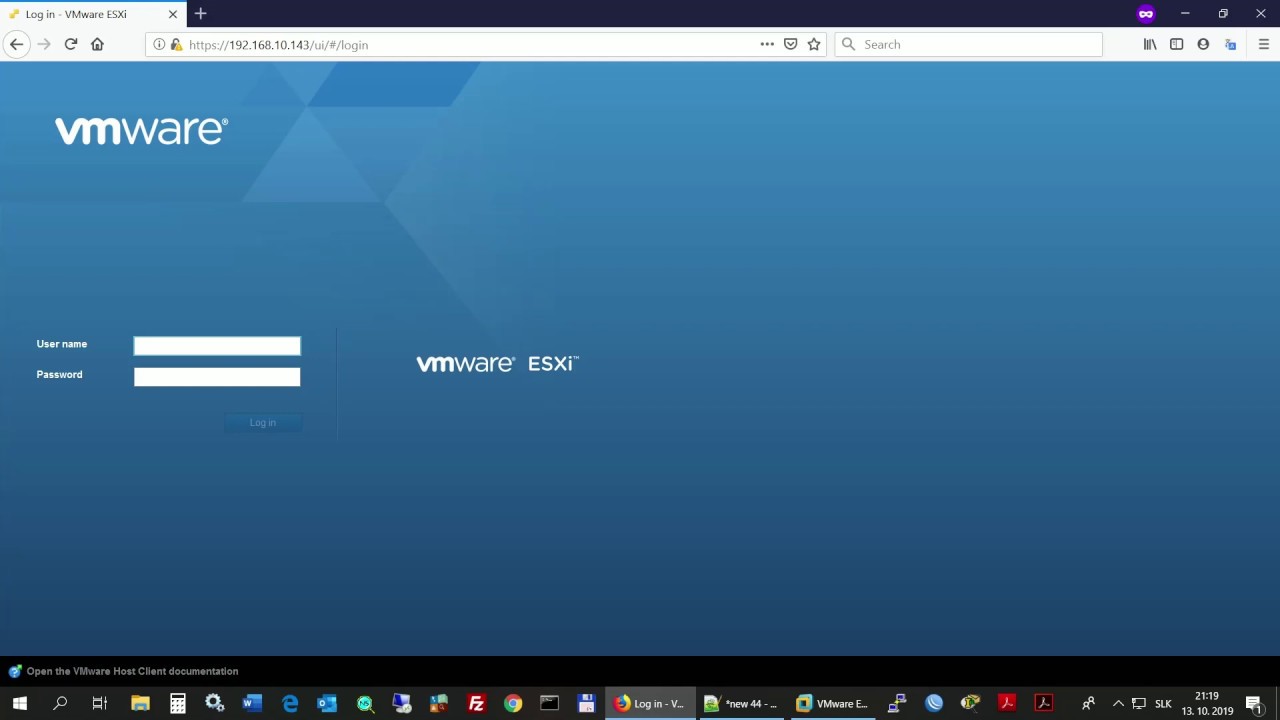Viewport: 1280px width, 720px height.
Task: Launch FileZilla from the taskbar
Action: coord(476,703)
